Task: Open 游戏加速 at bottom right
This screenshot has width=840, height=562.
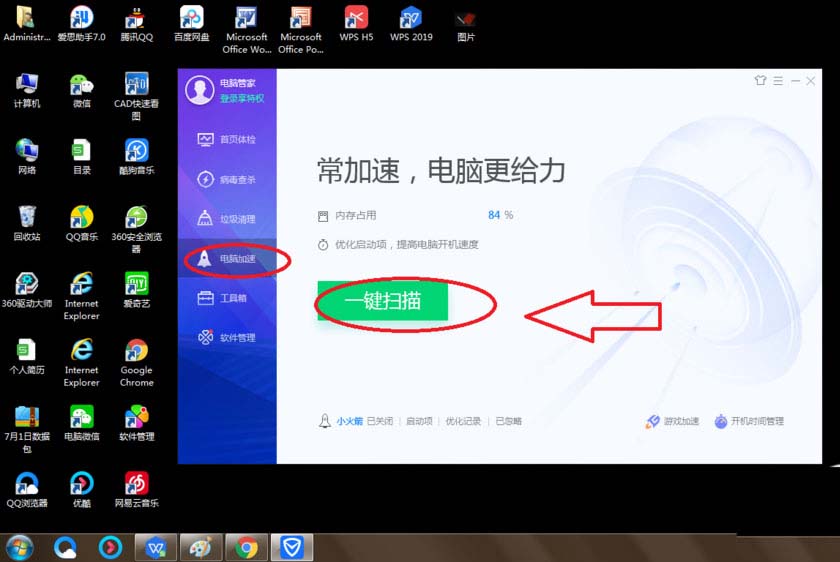Action: tap(673, 422)
